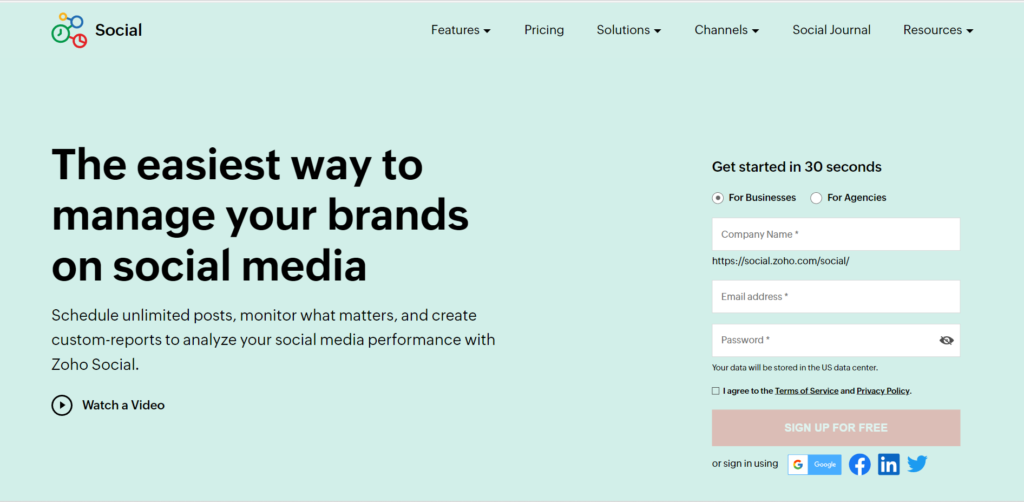Click the Sign Up For Free button
Image resolution: width=1024 pixels, height=502 pixels.
[x=836, y=428]
